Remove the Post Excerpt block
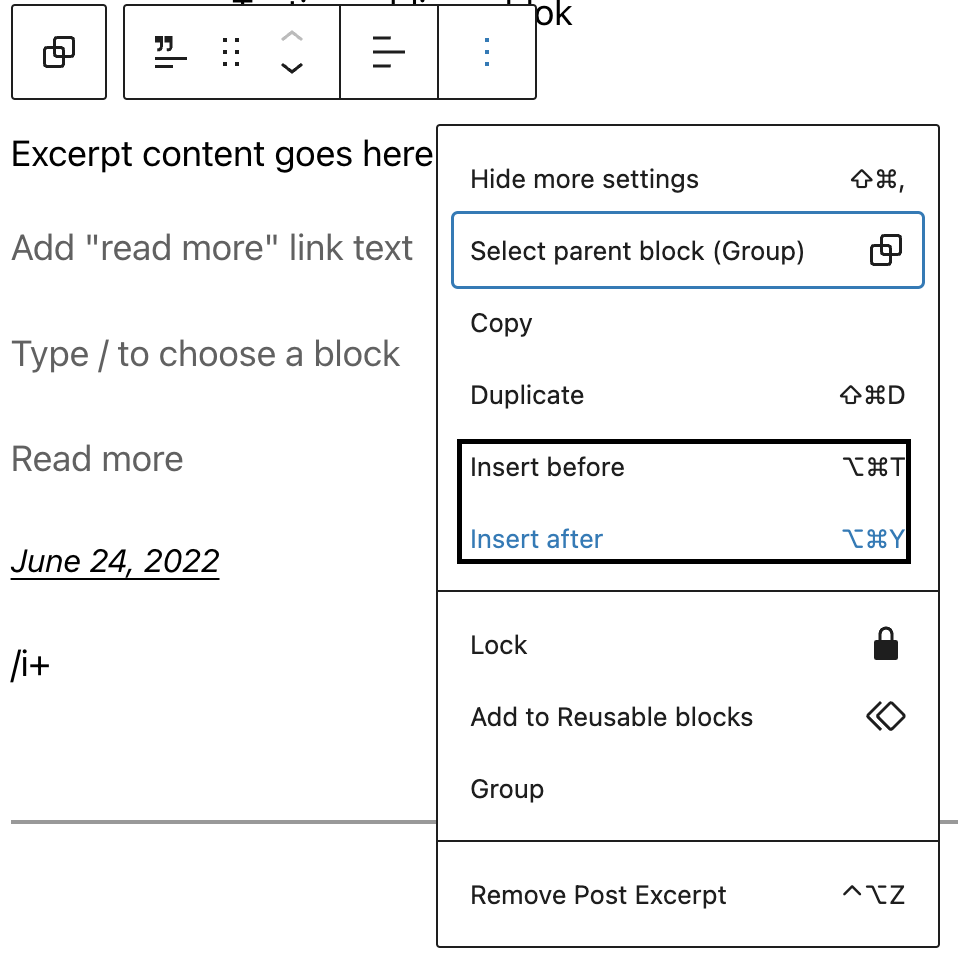This screenshot has height=960, width=958. tap(598, 895)
